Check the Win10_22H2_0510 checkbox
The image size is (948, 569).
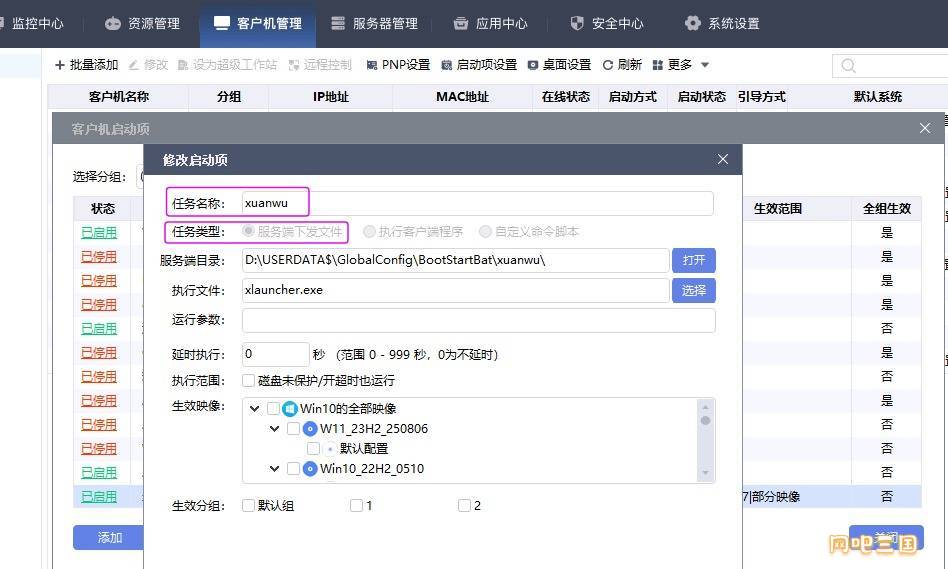click(x=293, y=469)
